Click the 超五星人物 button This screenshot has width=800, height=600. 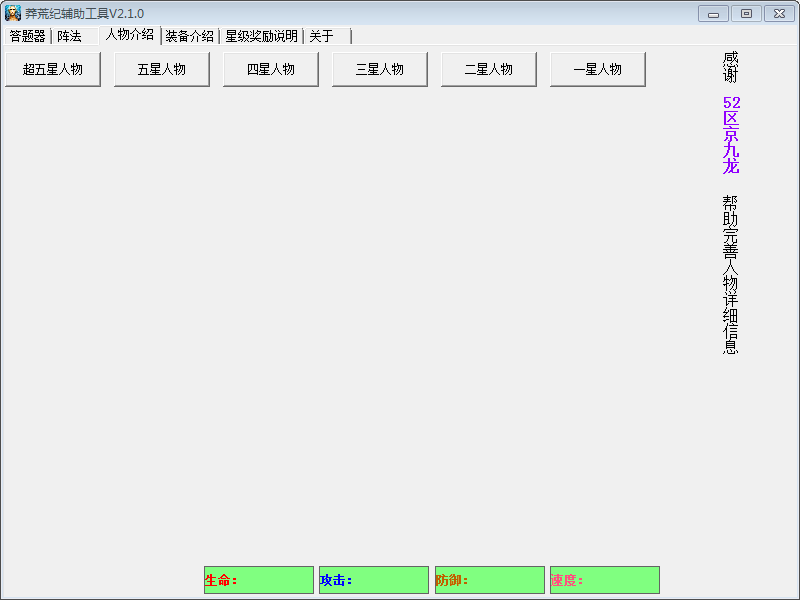pos(53,69)
